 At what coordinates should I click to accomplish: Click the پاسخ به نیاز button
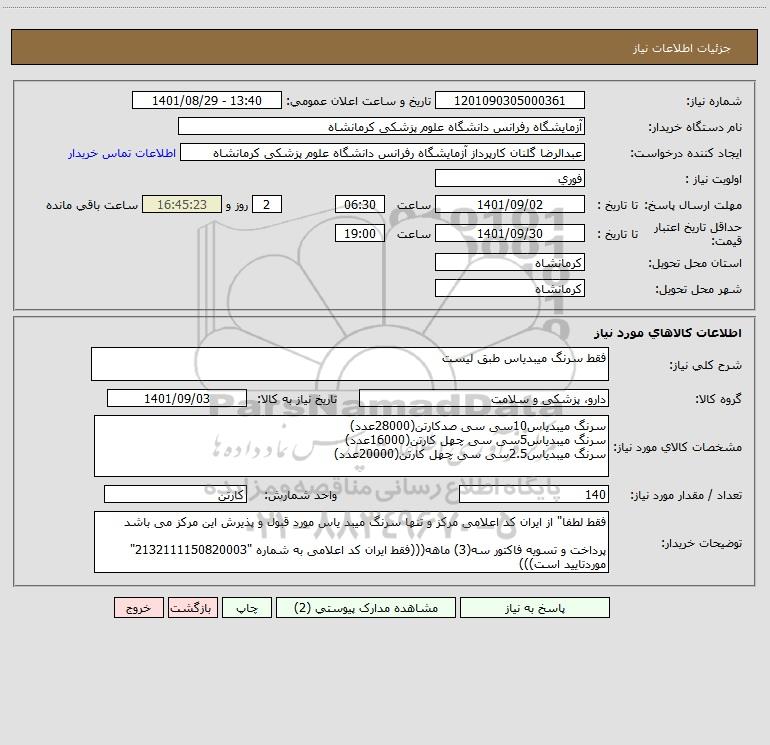(x=535, y=607)
